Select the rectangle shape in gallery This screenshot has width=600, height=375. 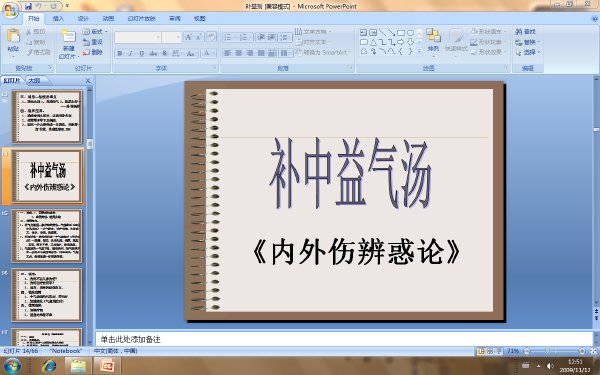tap(401, 33)
